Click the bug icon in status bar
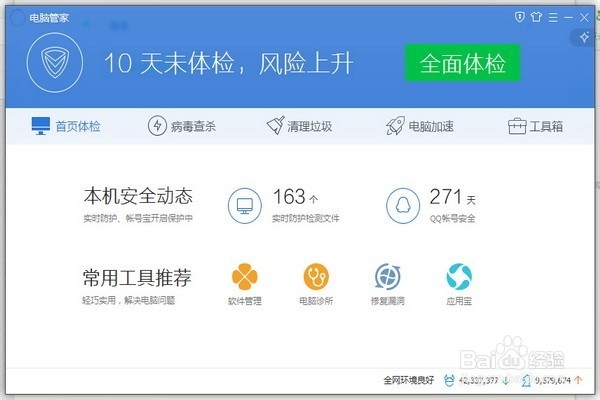The width and height of the screenshot is (600, 400). tap(449, 380)
